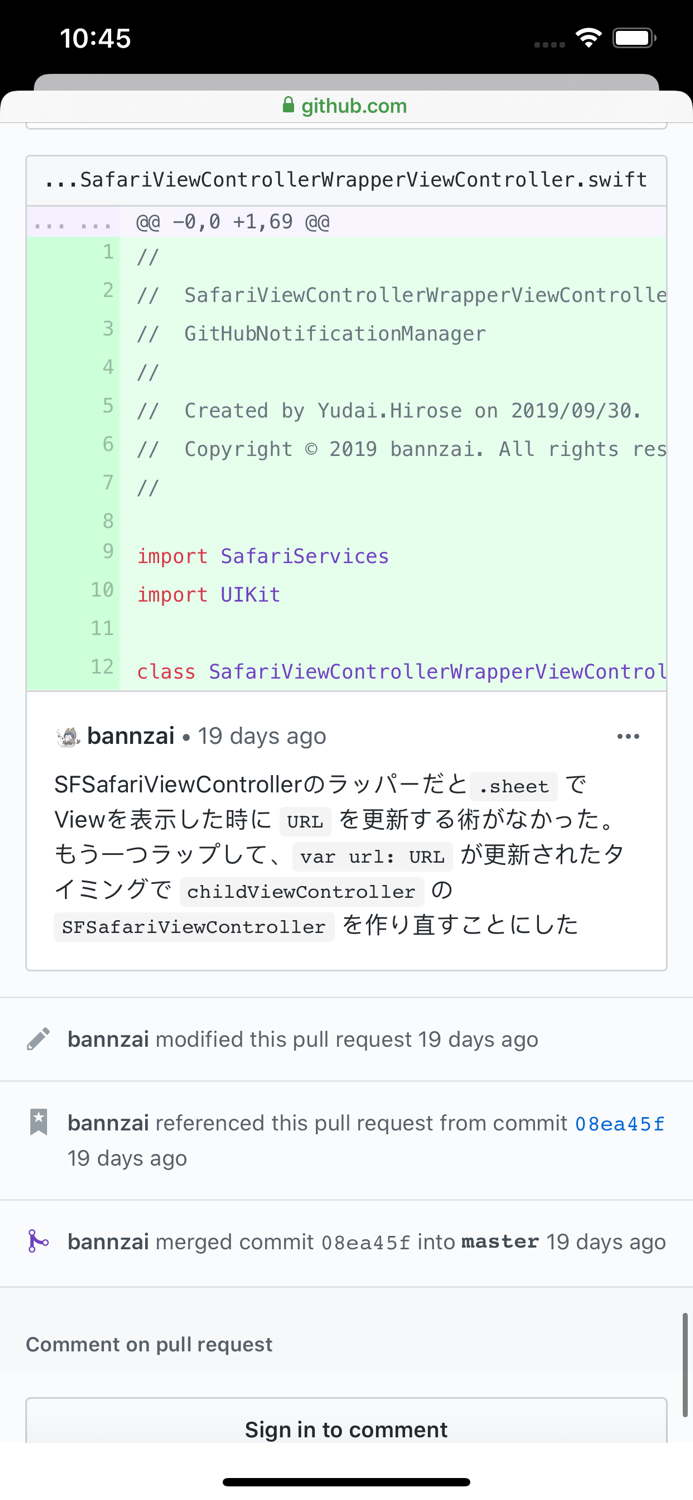The height and width of the screenshot is (1500, 693).
Task: Click the Wi-Fi icon in the status bar
Action: coord(588,37)
